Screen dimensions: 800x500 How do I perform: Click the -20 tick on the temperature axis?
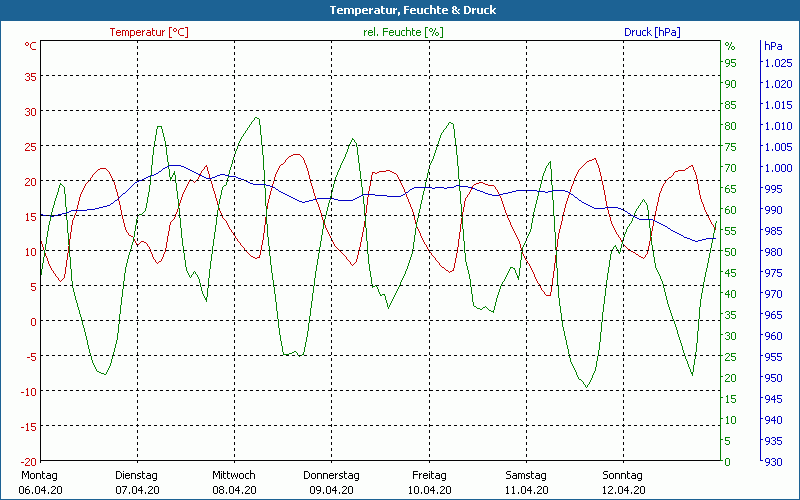[x=28, y=461]
